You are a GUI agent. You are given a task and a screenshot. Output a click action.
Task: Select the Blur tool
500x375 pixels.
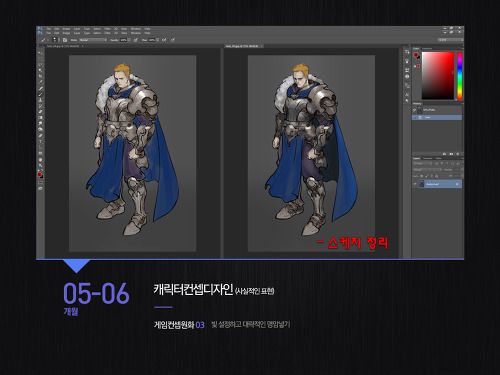coord(41,123)
